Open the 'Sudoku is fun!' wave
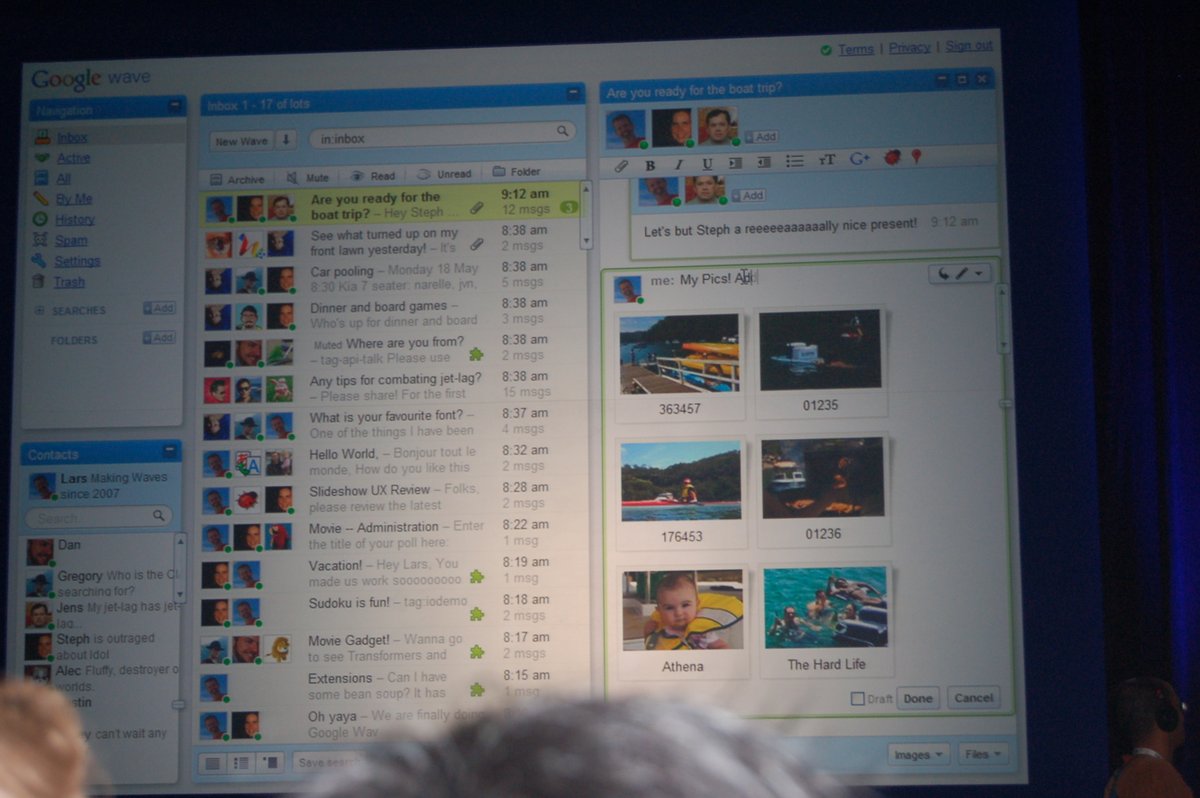This screenshot has height=798, width=1200. [388, 608]
